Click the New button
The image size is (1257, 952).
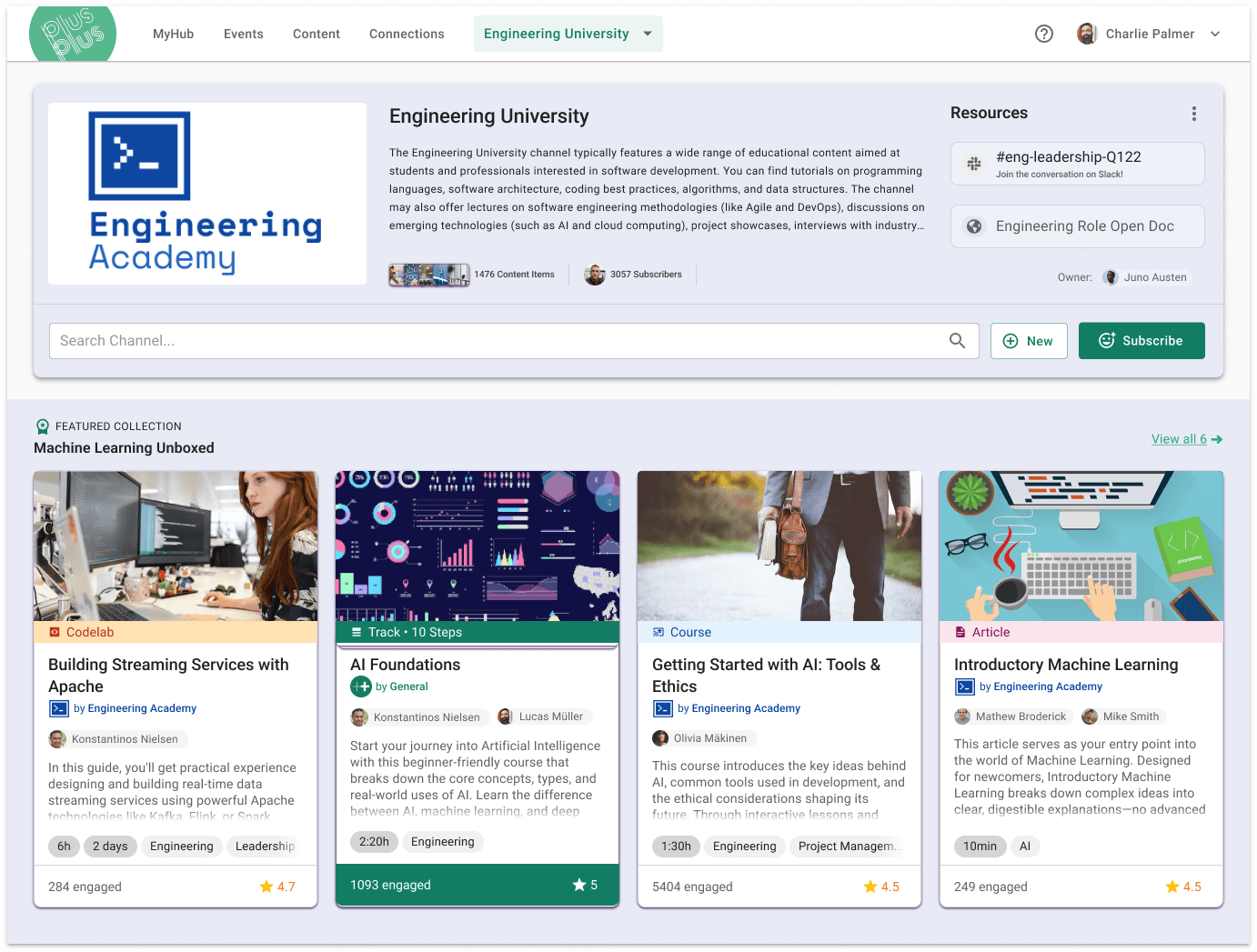click(1029, 341)
